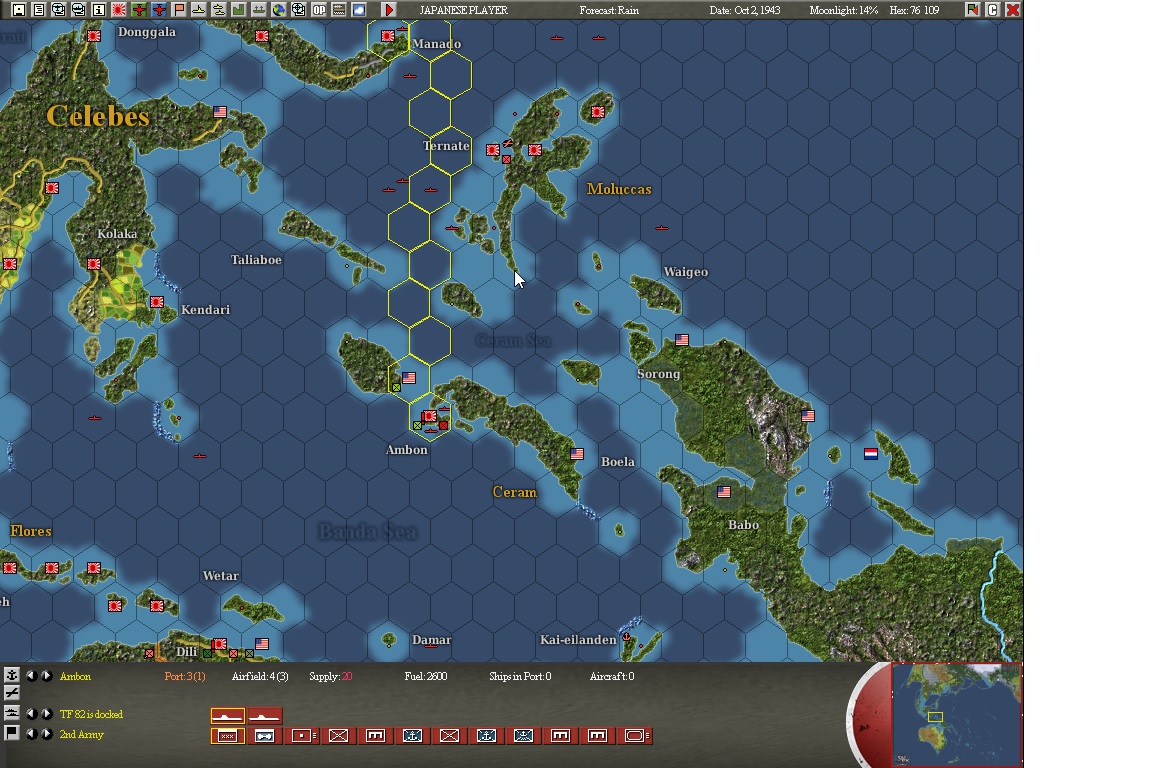Image resolution: width=1152 pixels, height=768 pixels.
Task: Select the highlighted XXX headquarters unit icon
Action: click(228, 736)
